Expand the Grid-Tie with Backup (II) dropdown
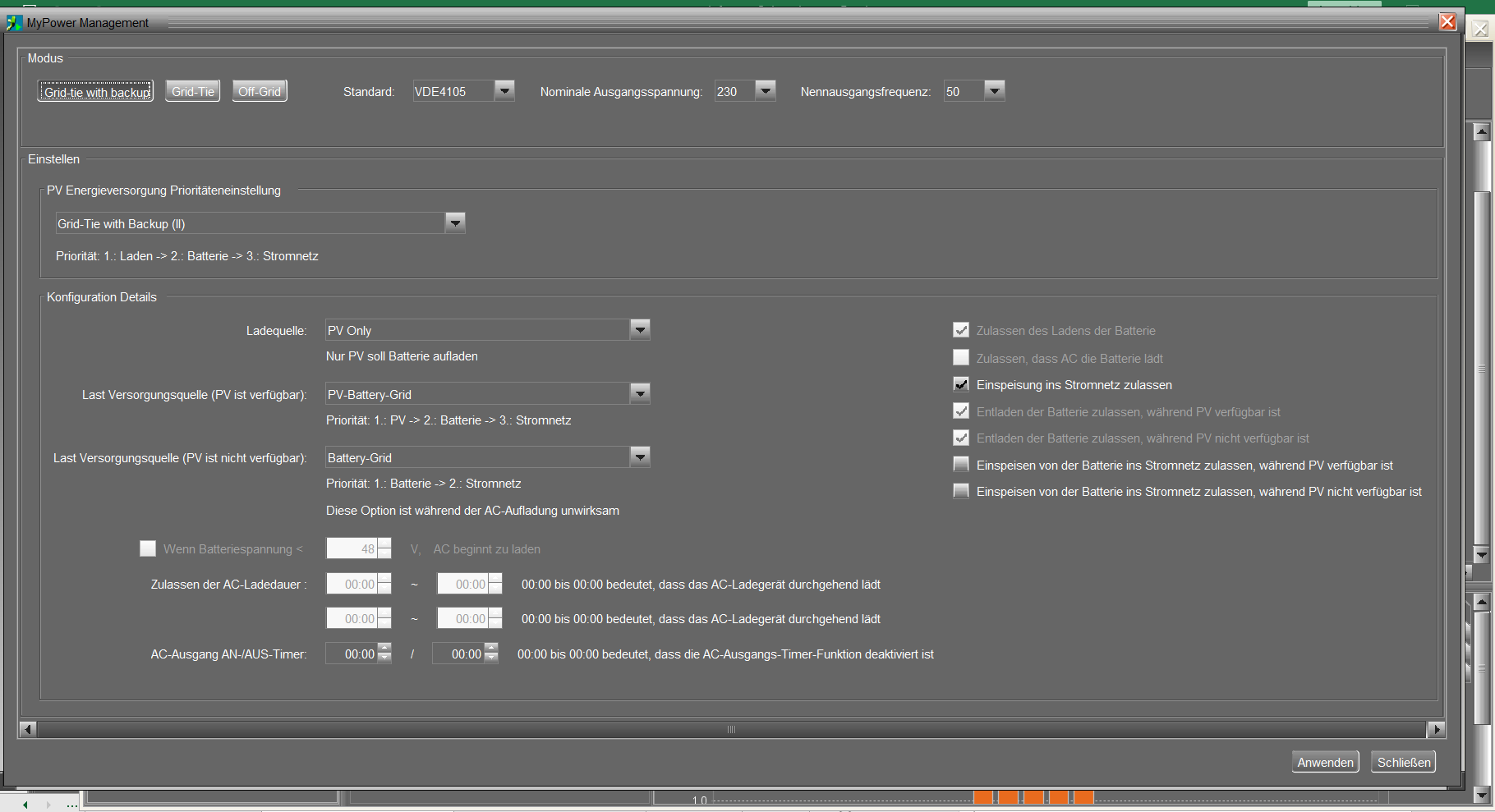 coord(455,223)
